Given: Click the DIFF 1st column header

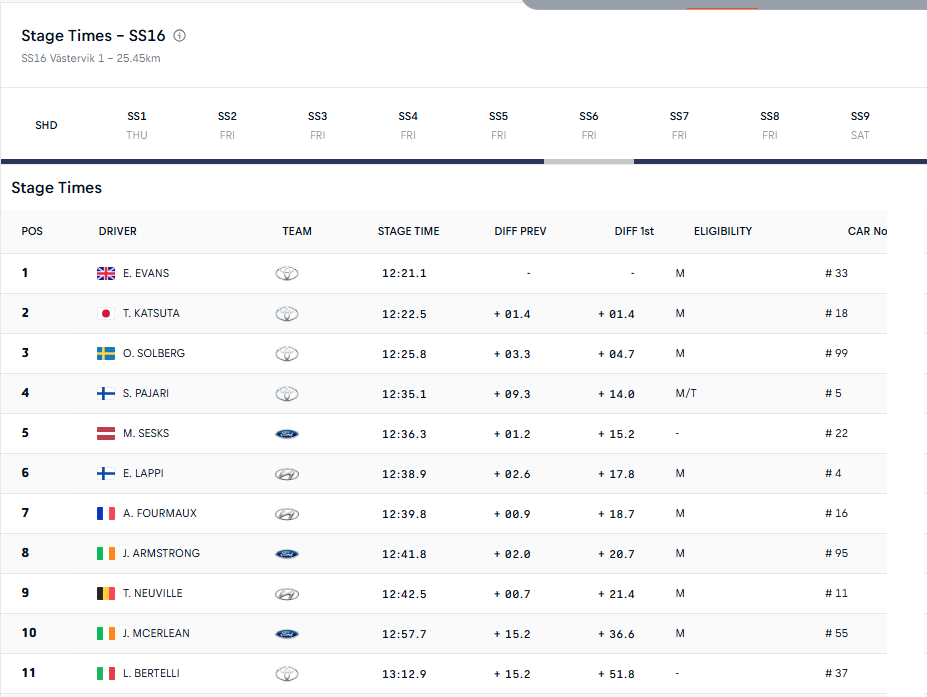Looking at the screenshot, I should click(634, 231).
